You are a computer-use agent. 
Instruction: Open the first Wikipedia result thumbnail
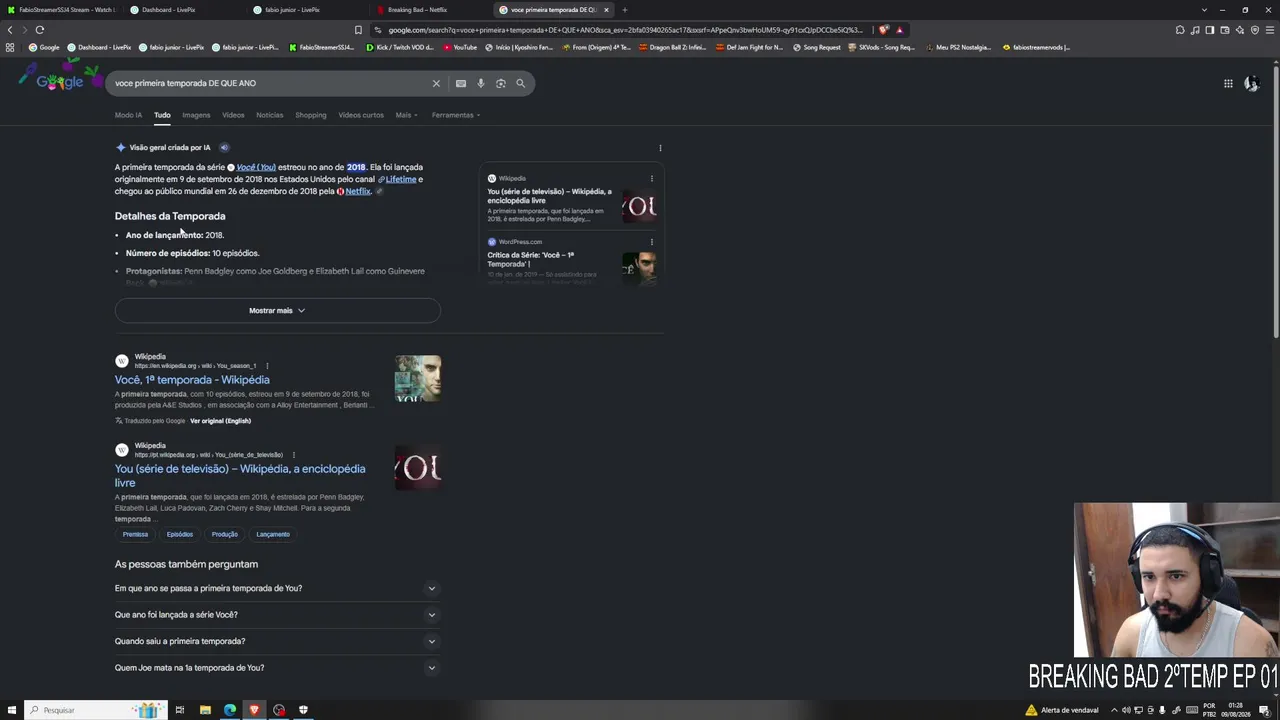(x=418, y=379)
